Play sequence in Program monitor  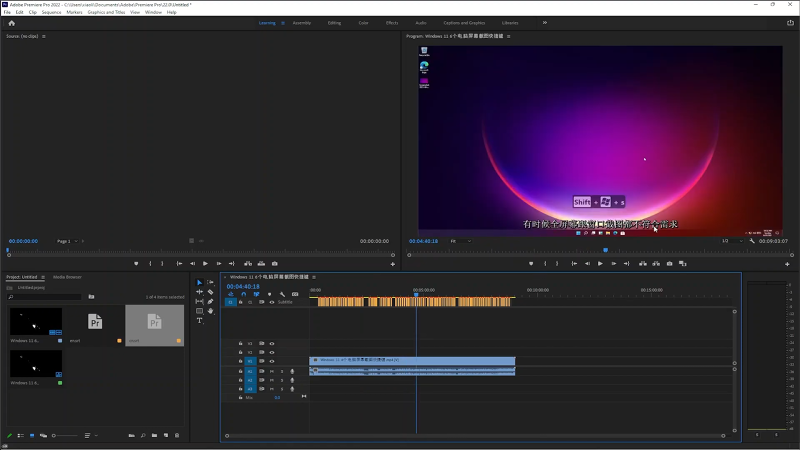tap(600, 264)
